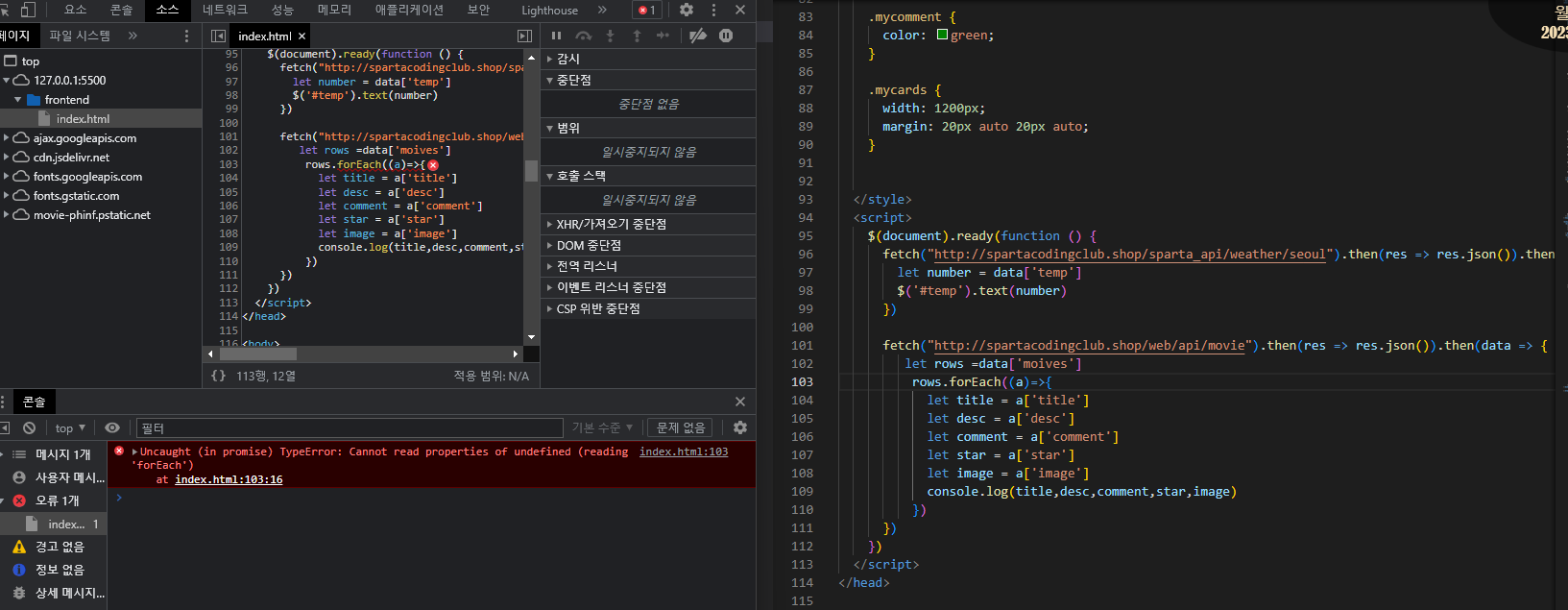Toggle pause on exceptions icon
Screen dimensions: 1568x610
tap(726, 36)
